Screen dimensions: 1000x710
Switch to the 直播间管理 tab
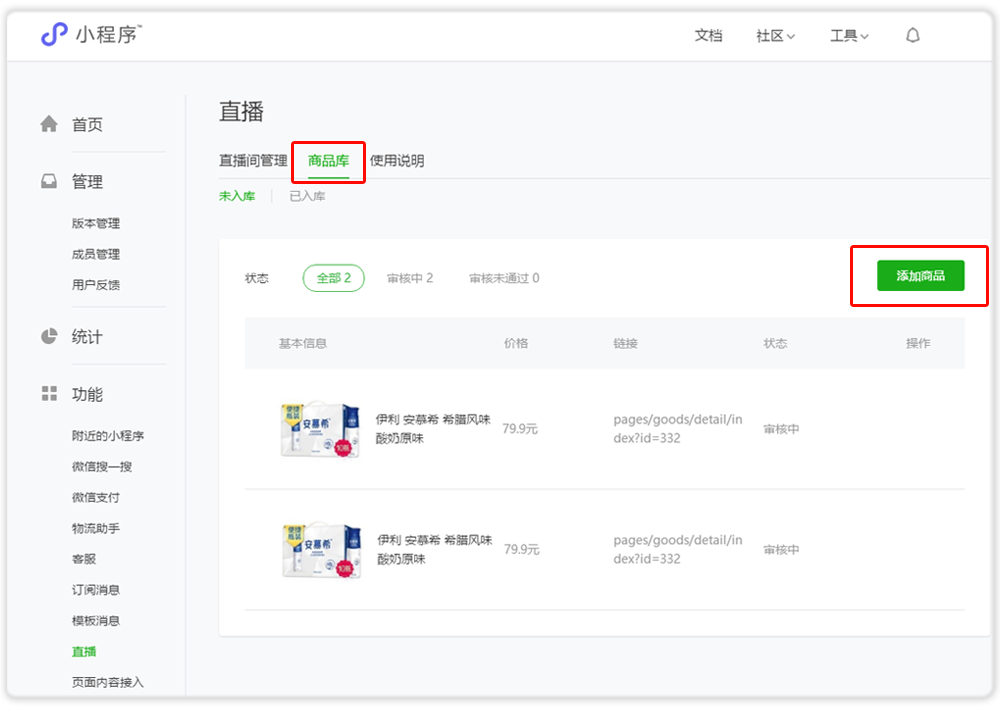(253, 161)
